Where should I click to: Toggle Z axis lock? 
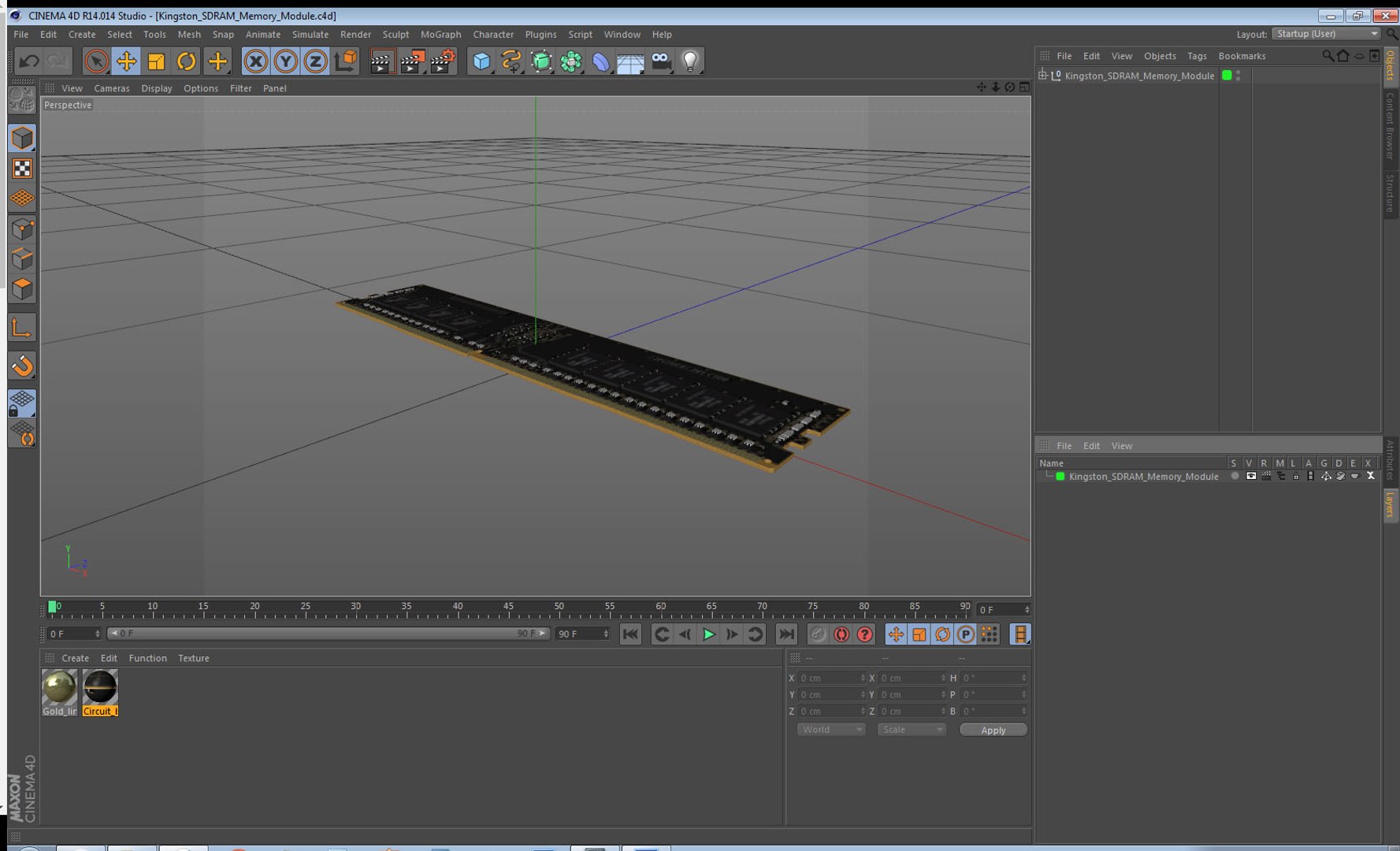(315, 61)
